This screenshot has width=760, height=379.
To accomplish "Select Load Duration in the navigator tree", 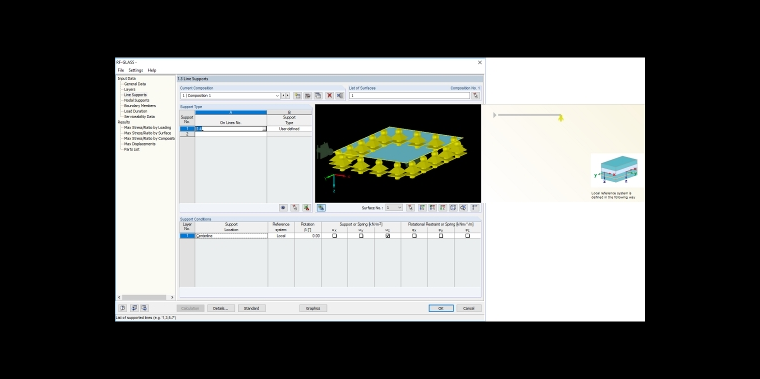I will pos(135,111).
